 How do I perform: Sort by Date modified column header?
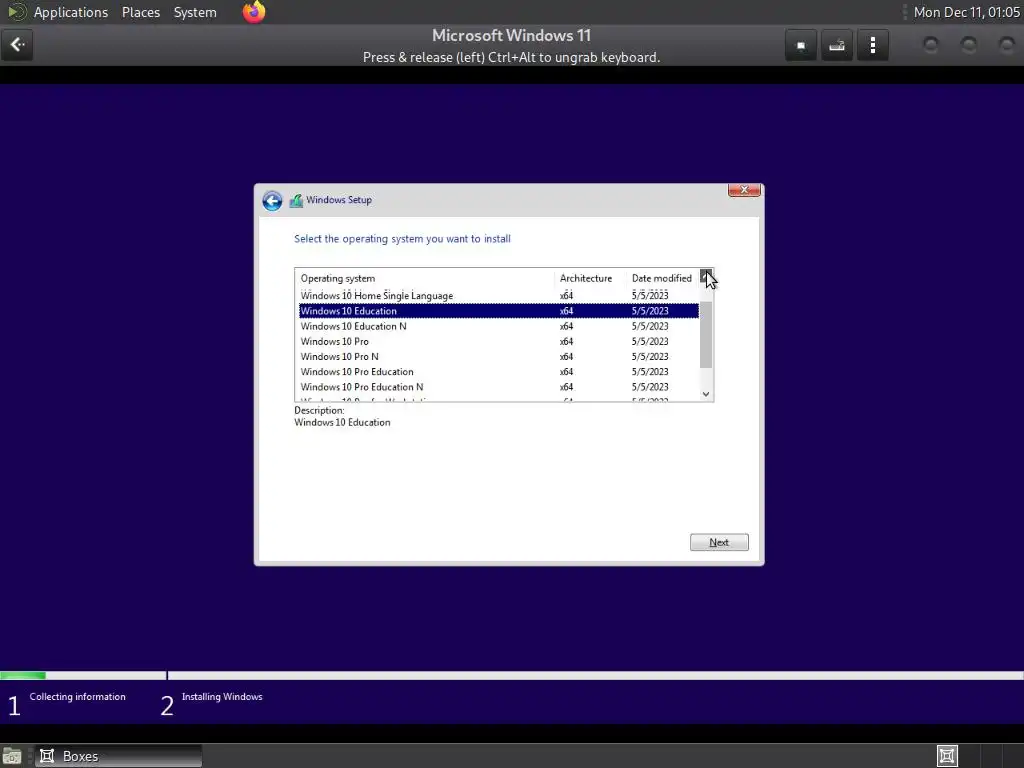coord(662,278)
